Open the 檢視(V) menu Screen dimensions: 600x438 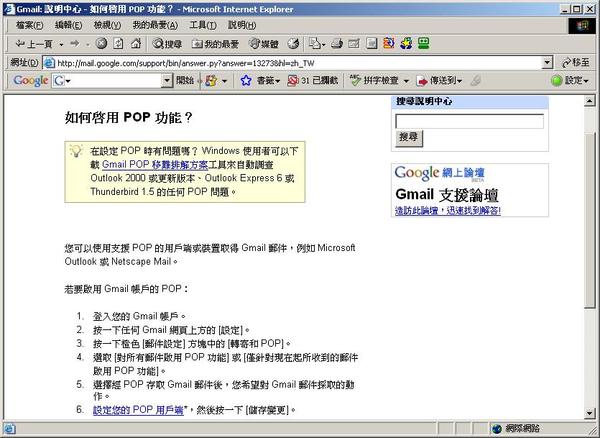(x=108, y=25)
